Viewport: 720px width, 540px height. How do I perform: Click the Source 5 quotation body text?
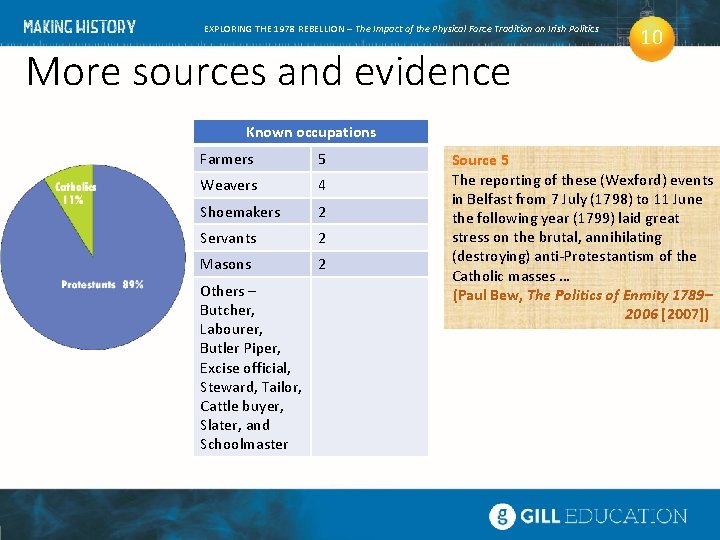(x=582, y=228)
